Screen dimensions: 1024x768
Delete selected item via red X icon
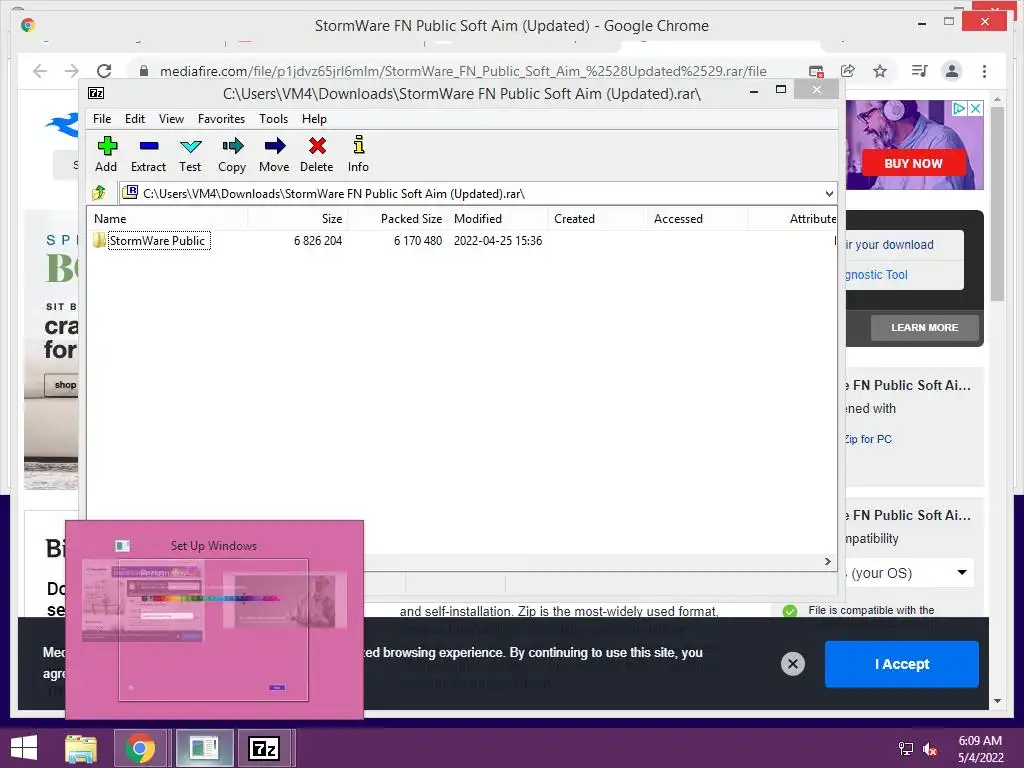(x=317, y=154)
